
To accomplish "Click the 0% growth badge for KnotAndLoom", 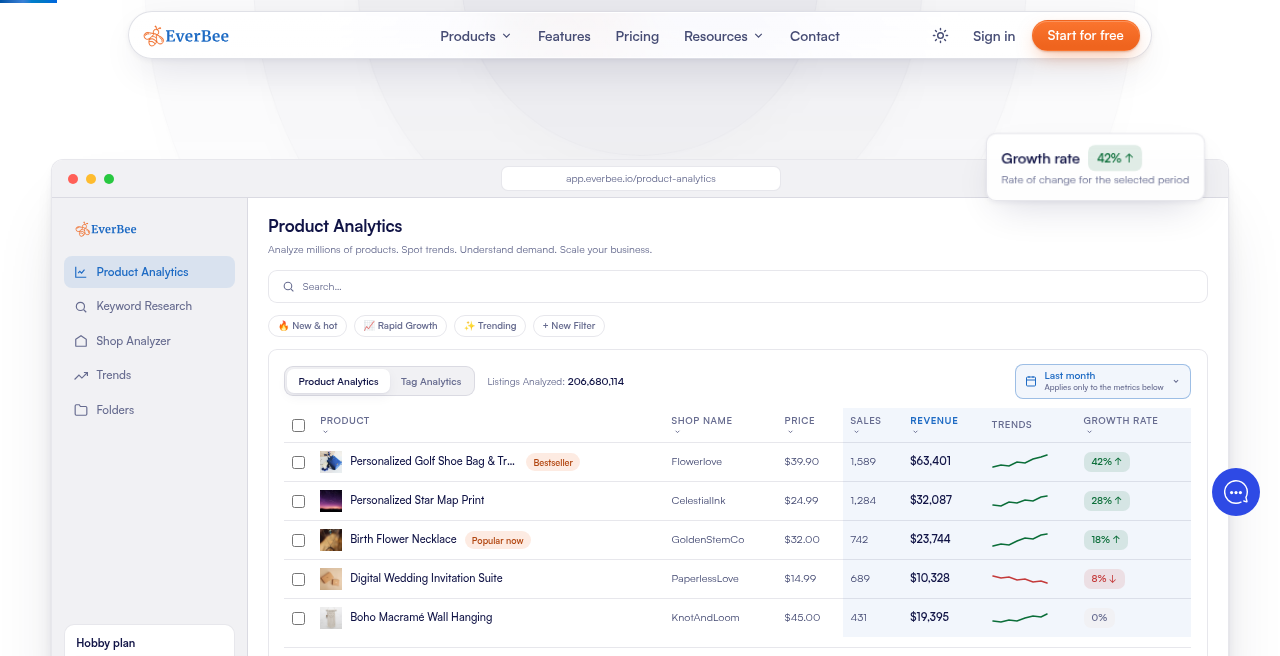I will coord(1099,618).
